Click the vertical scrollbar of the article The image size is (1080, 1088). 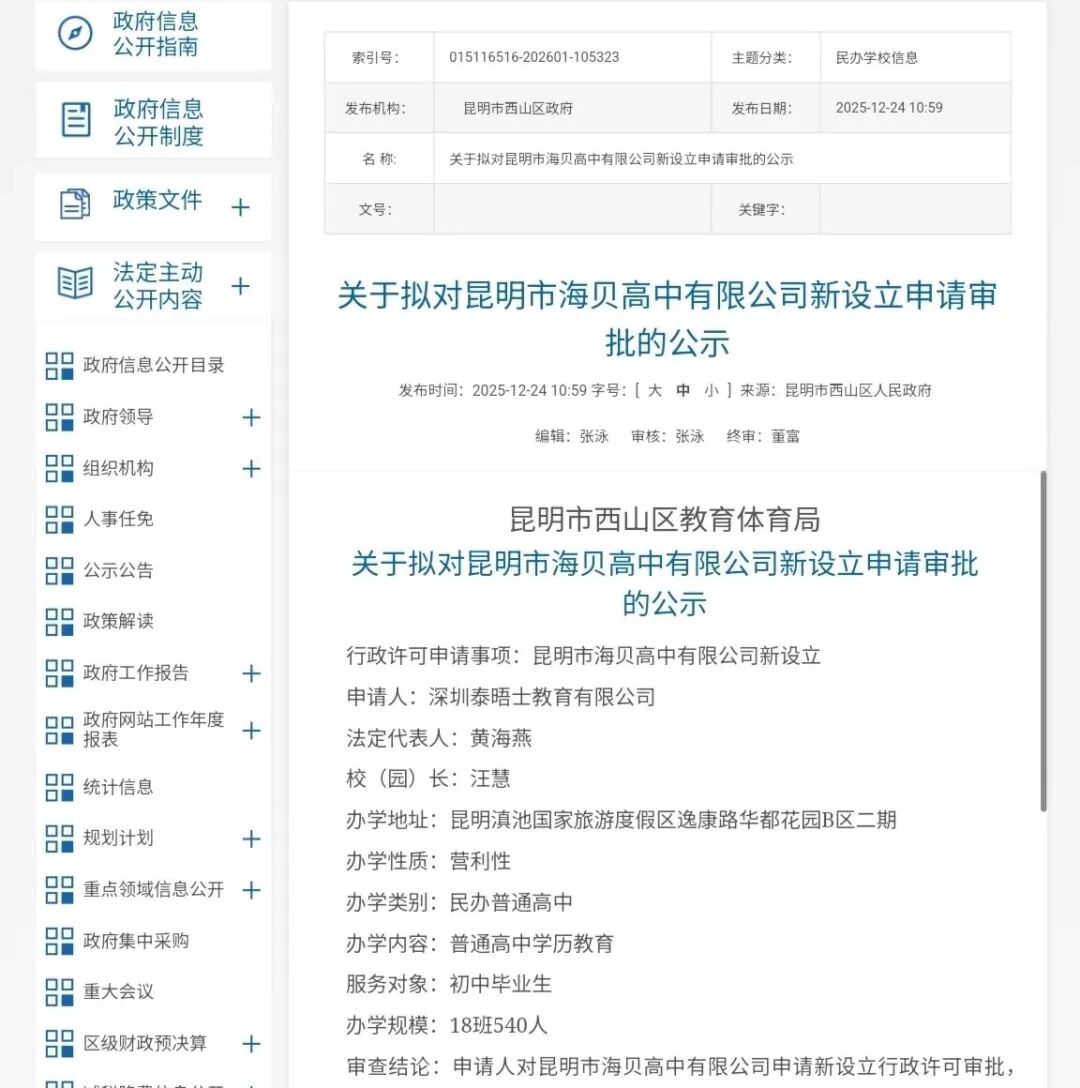tap(1043, 640)
